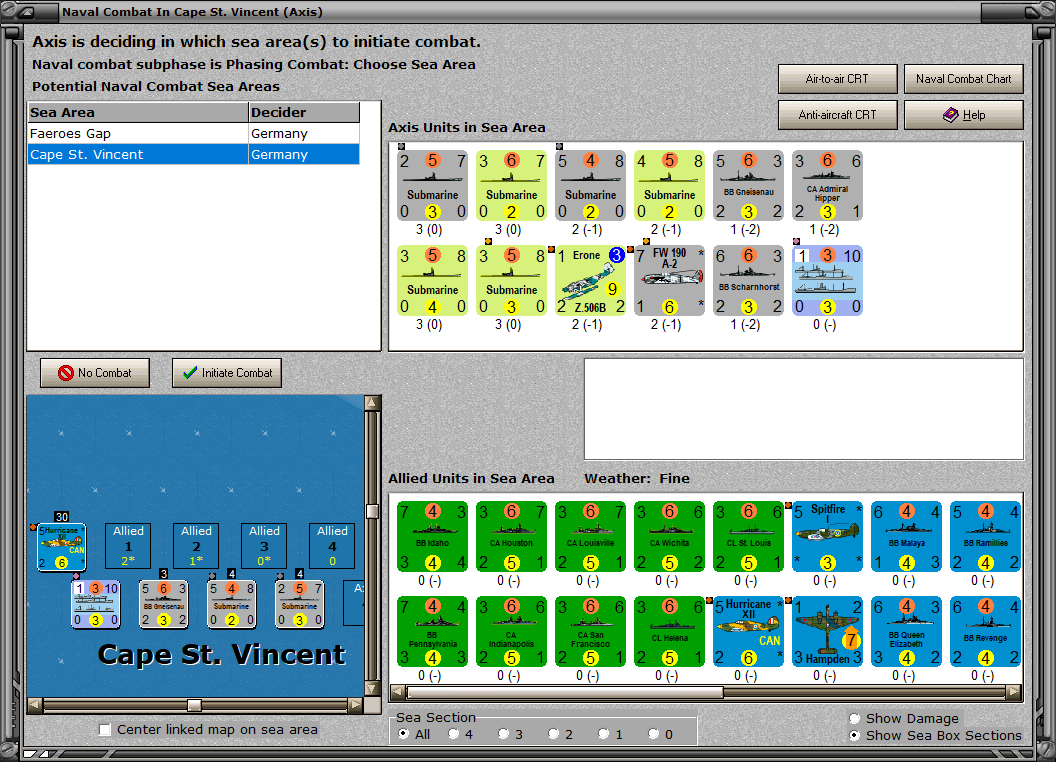
Task: Select the Faeroes Gap sea area row
Action: tap(193, 133)
